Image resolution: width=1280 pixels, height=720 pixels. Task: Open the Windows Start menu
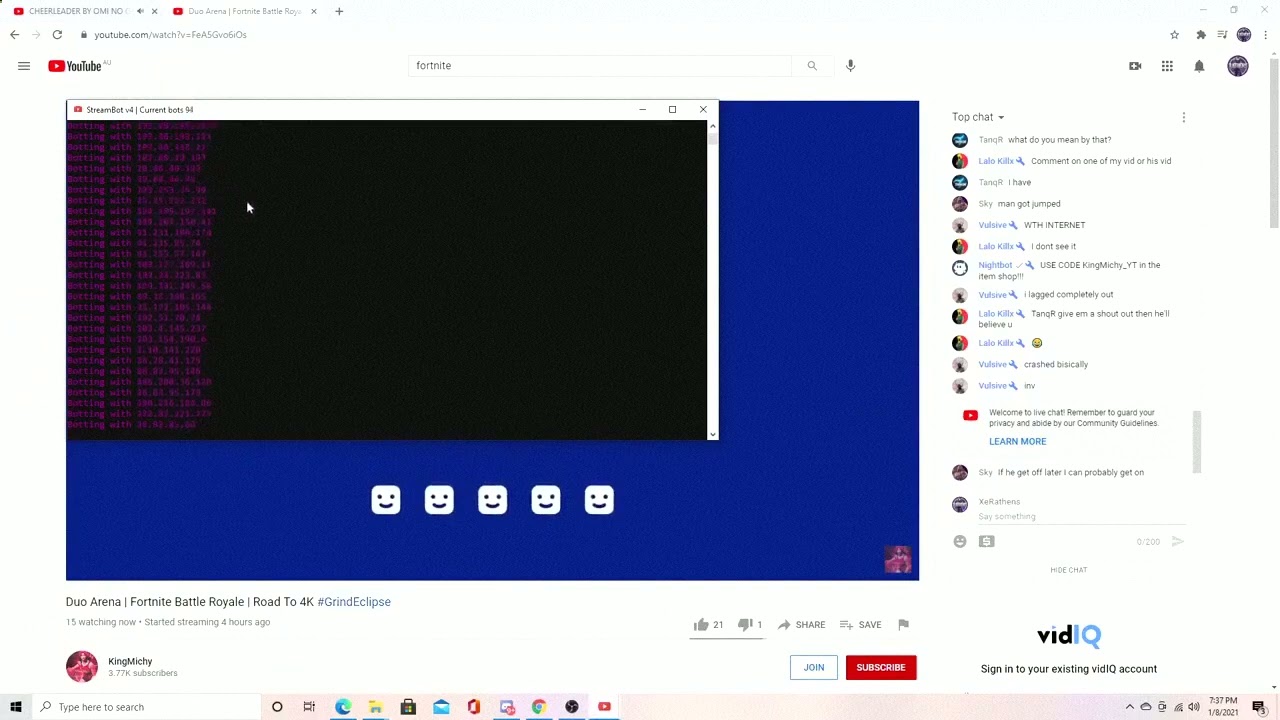pos(16,707)
